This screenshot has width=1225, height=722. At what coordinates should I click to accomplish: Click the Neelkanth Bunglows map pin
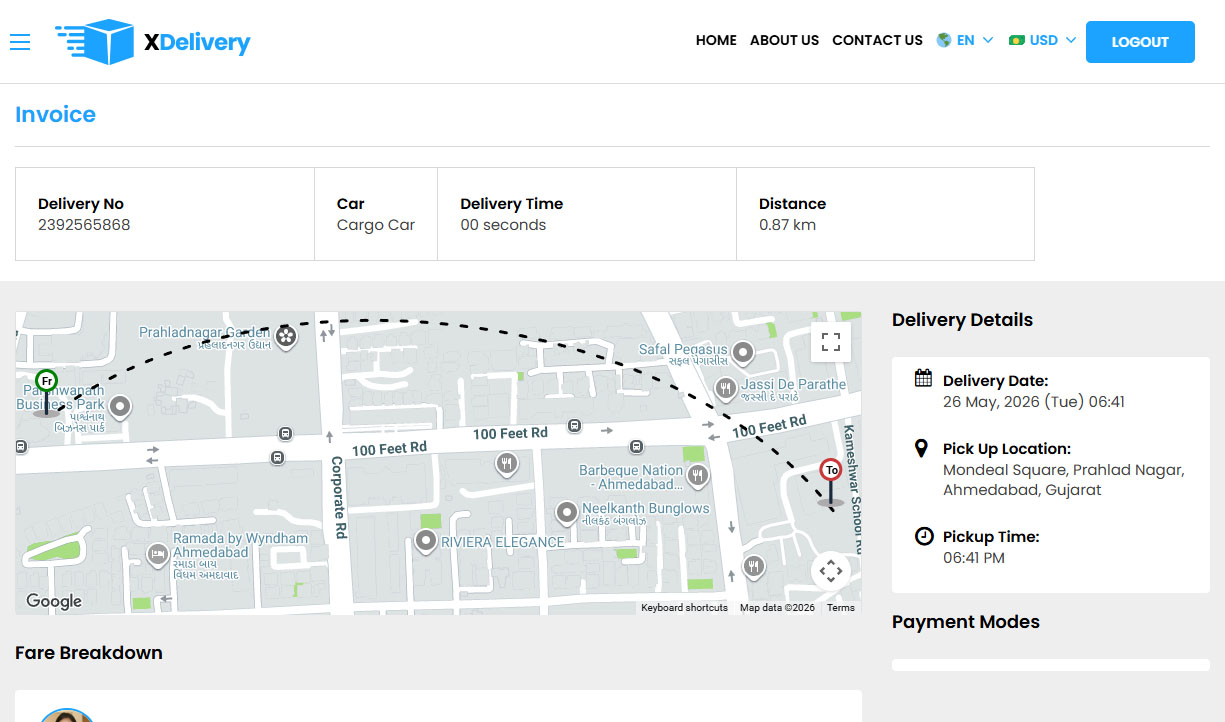click(567, 513)
